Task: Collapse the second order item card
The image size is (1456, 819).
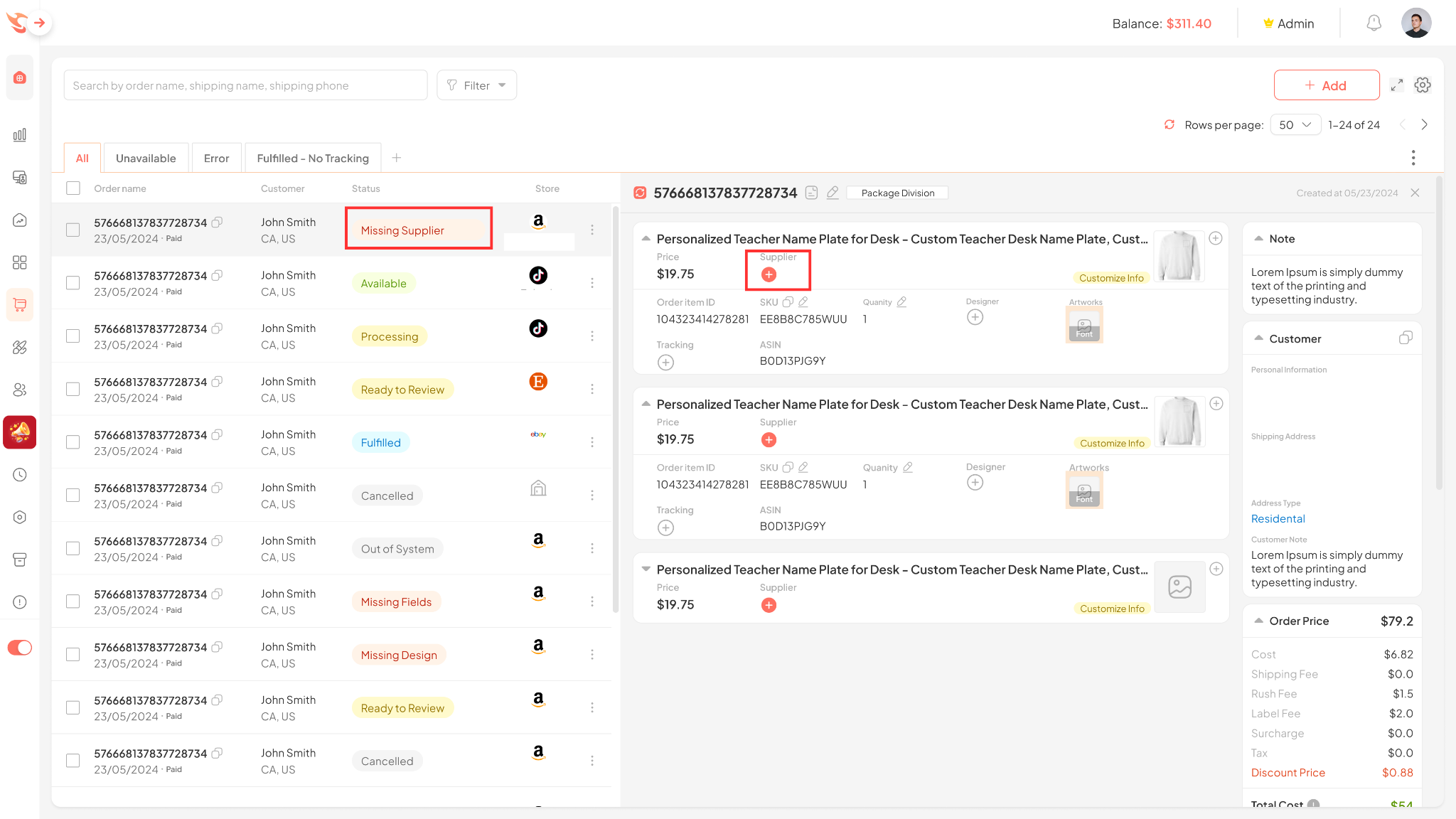Action: [646, 404]
